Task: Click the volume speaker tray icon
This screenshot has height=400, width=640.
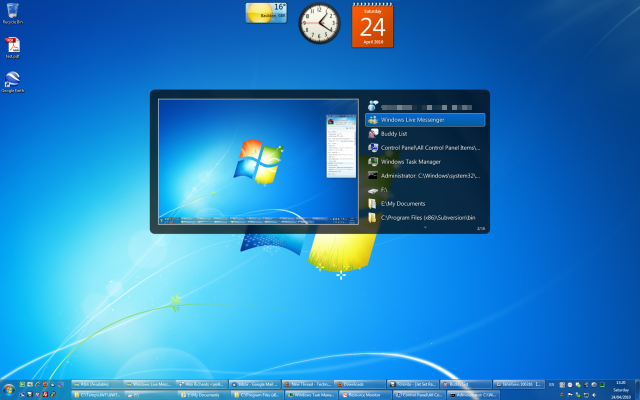Action: click(x=593, y=395)
